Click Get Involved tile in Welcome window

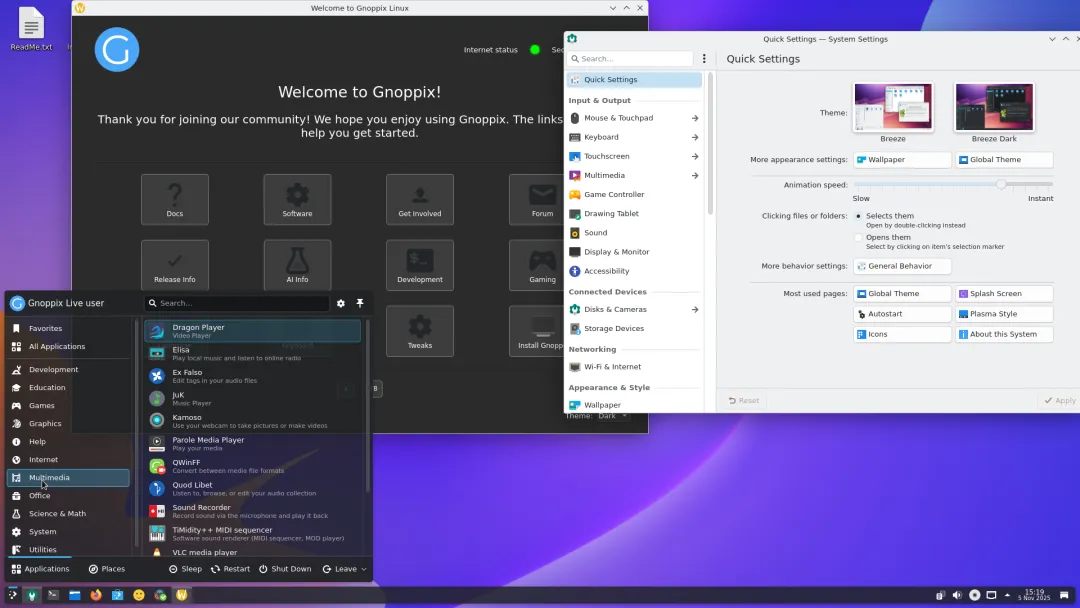pyautogui.click(x=420, y=200)
